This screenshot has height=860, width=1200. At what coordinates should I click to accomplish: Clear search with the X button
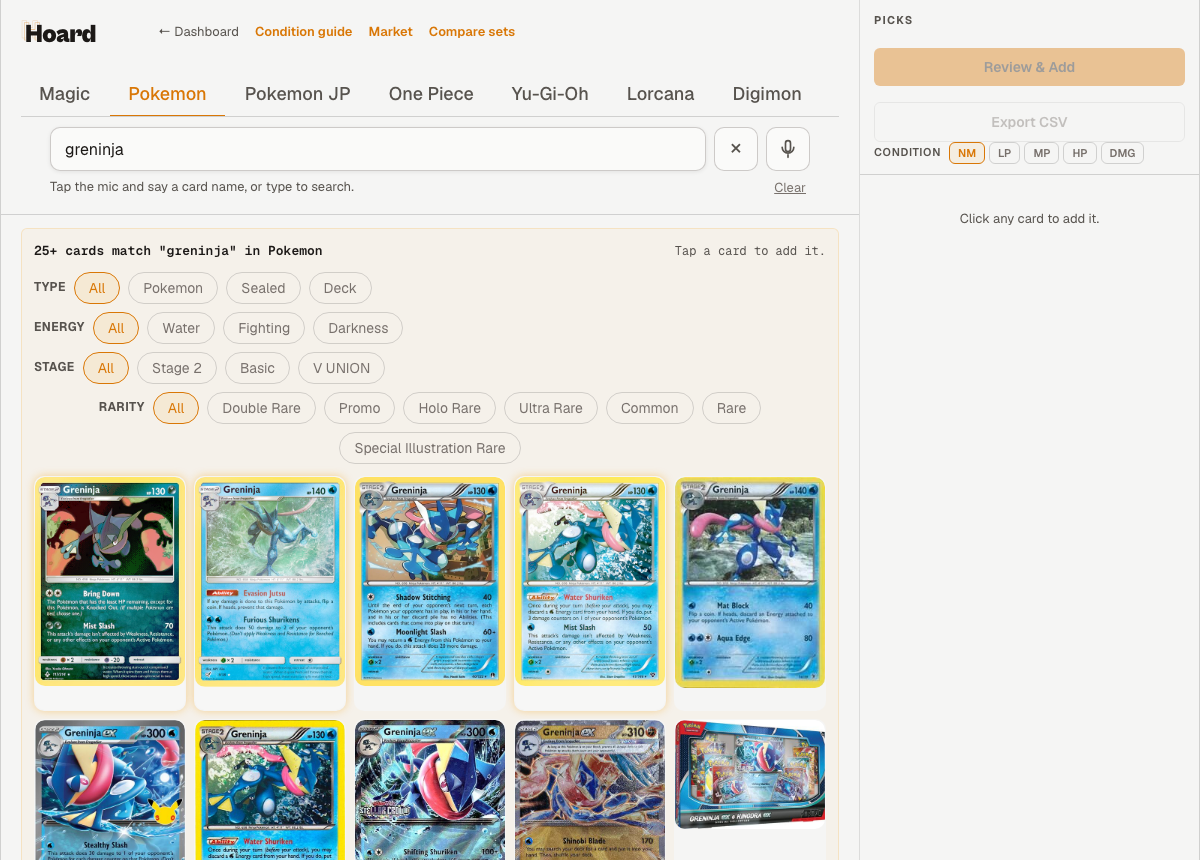pos(736,149)
